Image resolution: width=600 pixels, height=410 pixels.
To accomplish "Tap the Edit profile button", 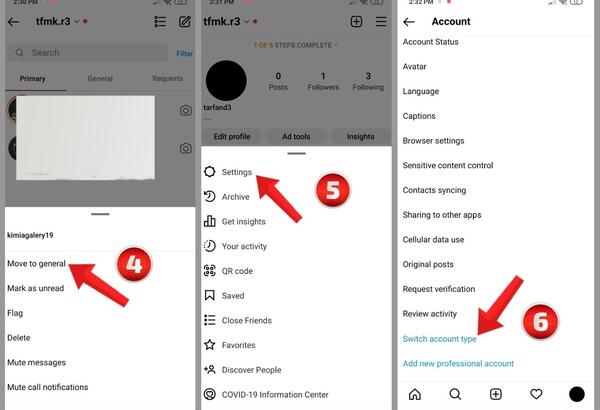I will (232, 137).
